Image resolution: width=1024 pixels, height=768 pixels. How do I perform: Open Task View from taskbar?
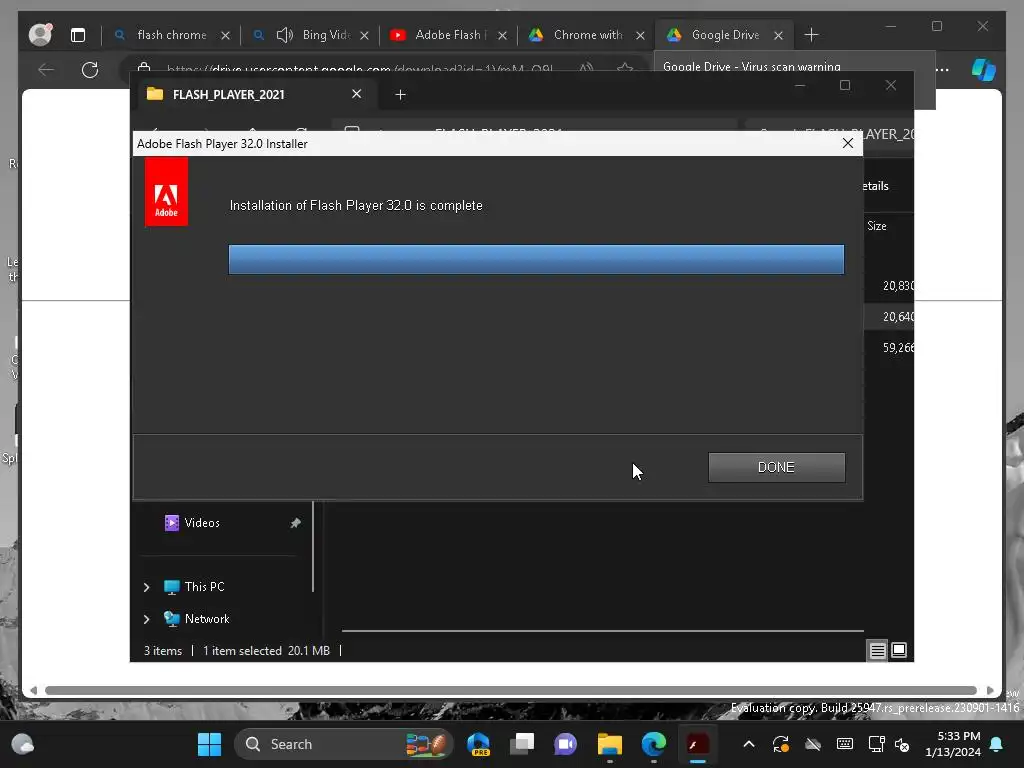(522, 744)
